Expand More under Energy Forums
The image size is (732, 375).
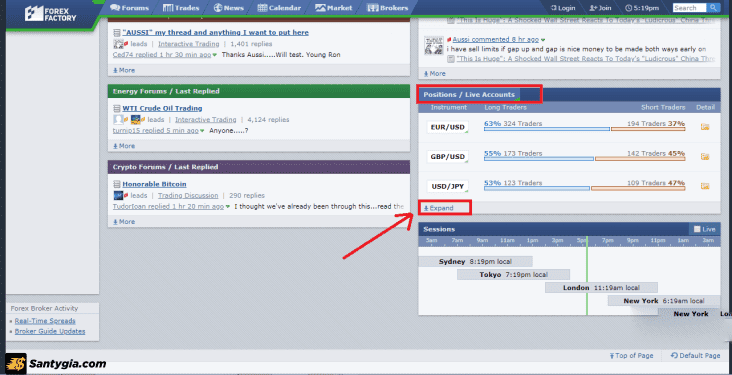tap(124, 146)
